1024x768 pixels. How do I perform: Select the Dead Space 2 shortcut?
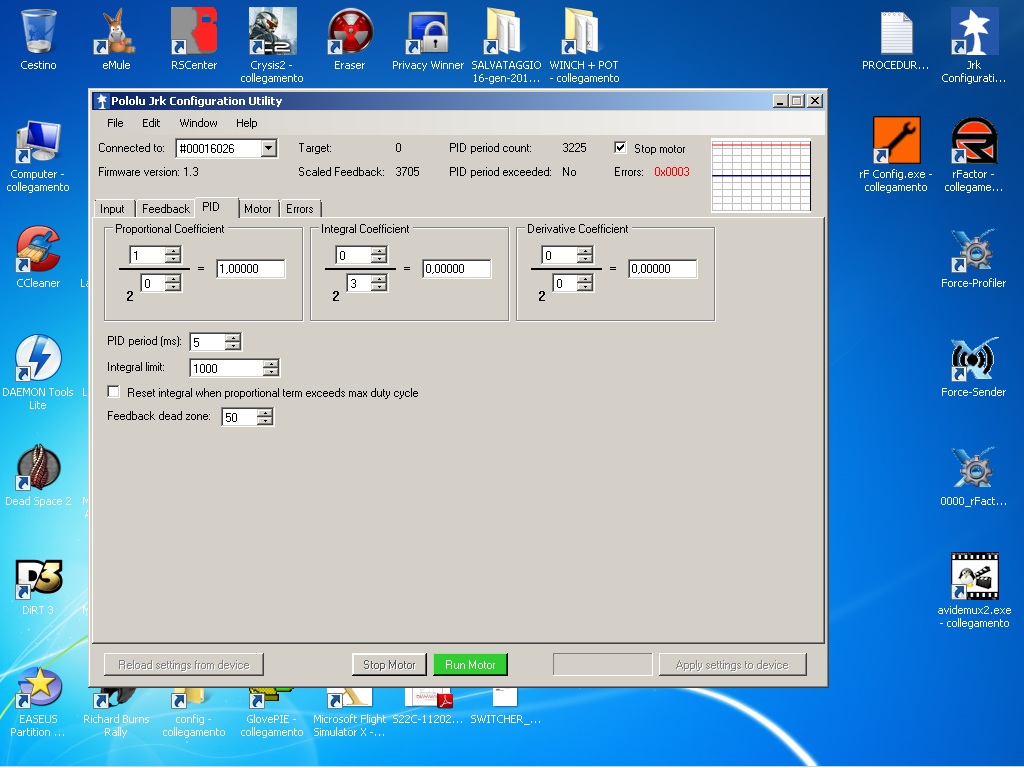(39, 468)
